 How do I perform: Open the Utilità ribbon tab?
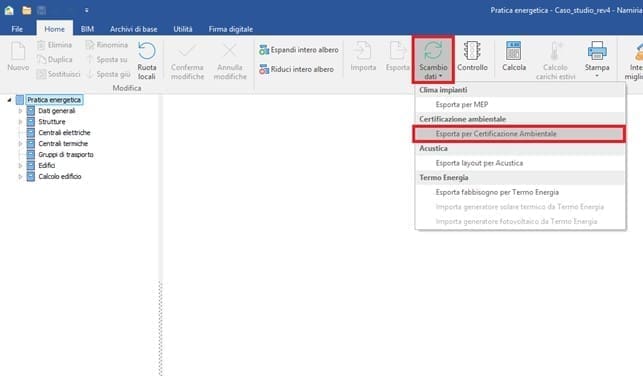click(x=182, y=29)
